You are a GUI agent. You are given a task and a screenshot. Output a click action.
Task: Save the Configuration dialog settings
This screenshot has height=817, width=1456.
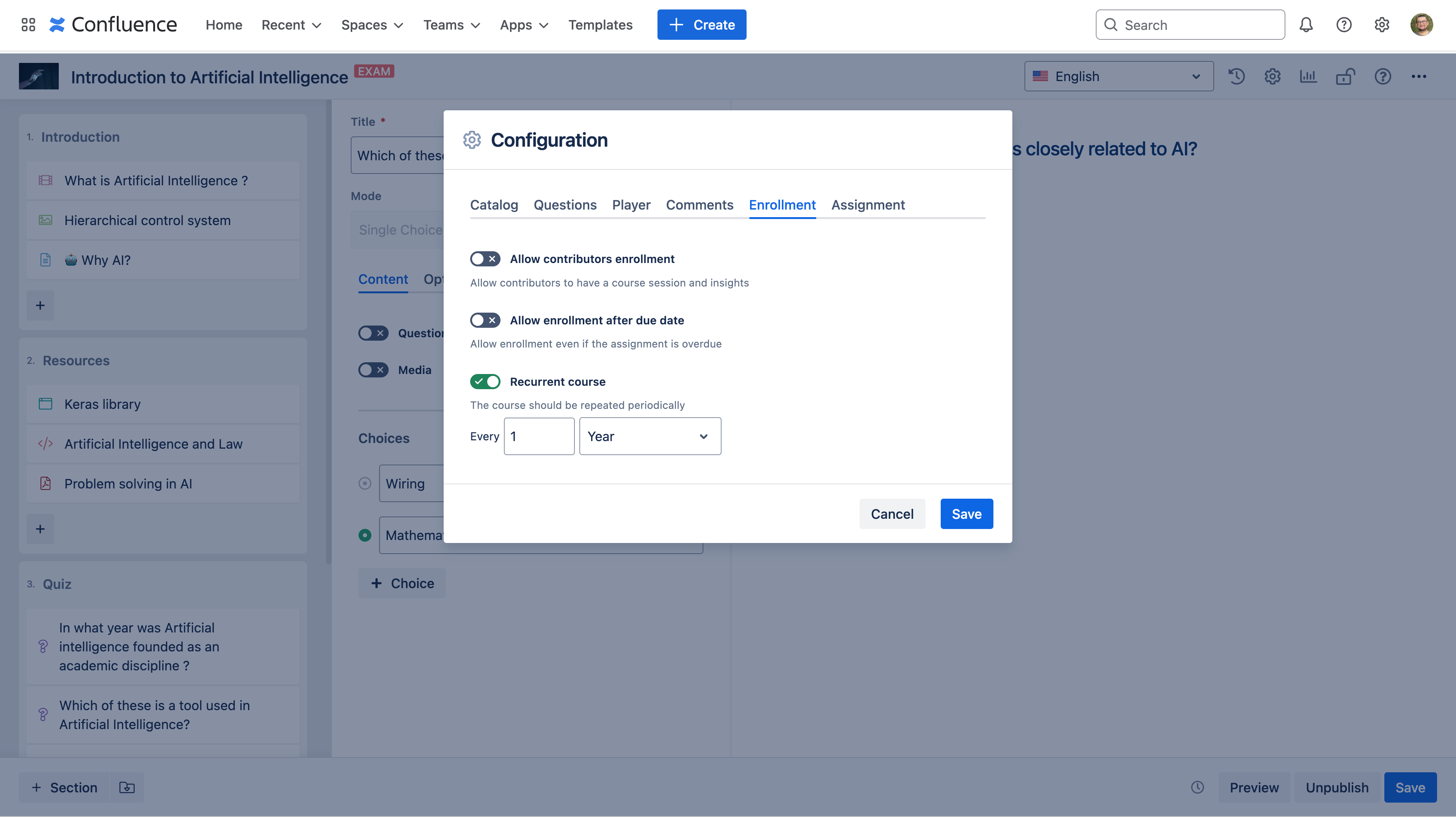click(x=966, y=513)
